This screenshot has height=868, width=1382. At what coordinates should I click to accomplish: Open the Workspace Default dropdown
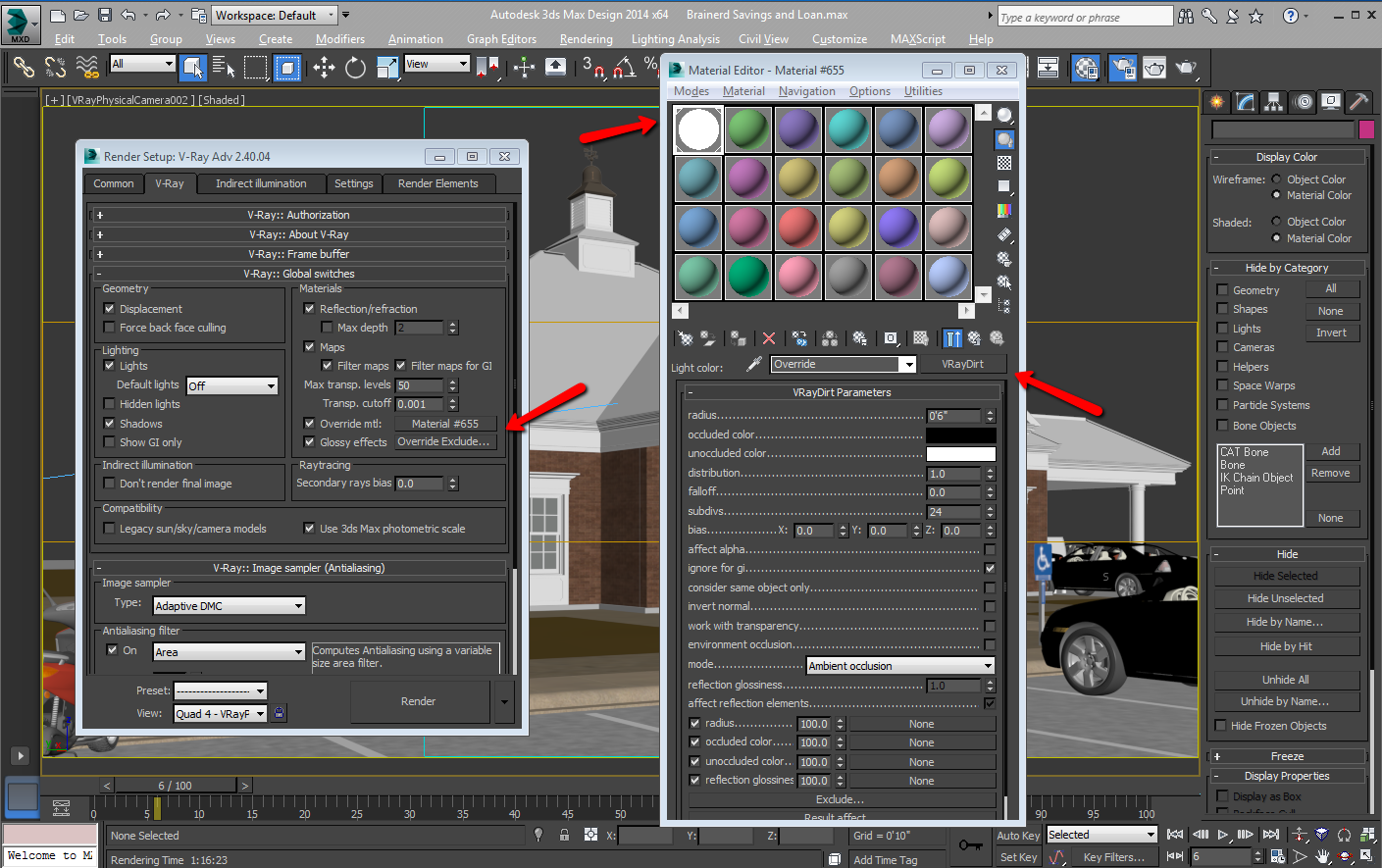(276, 15)
